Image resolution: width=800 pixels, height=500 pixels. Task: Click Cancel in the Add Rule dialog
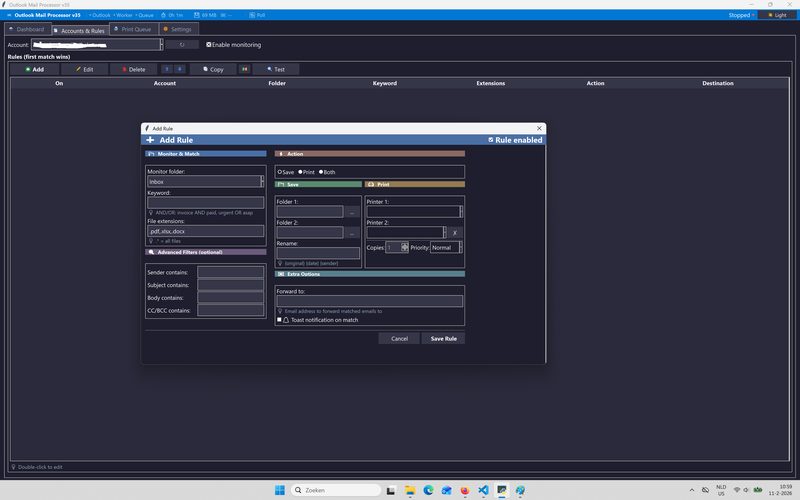[x=399, y=338]
